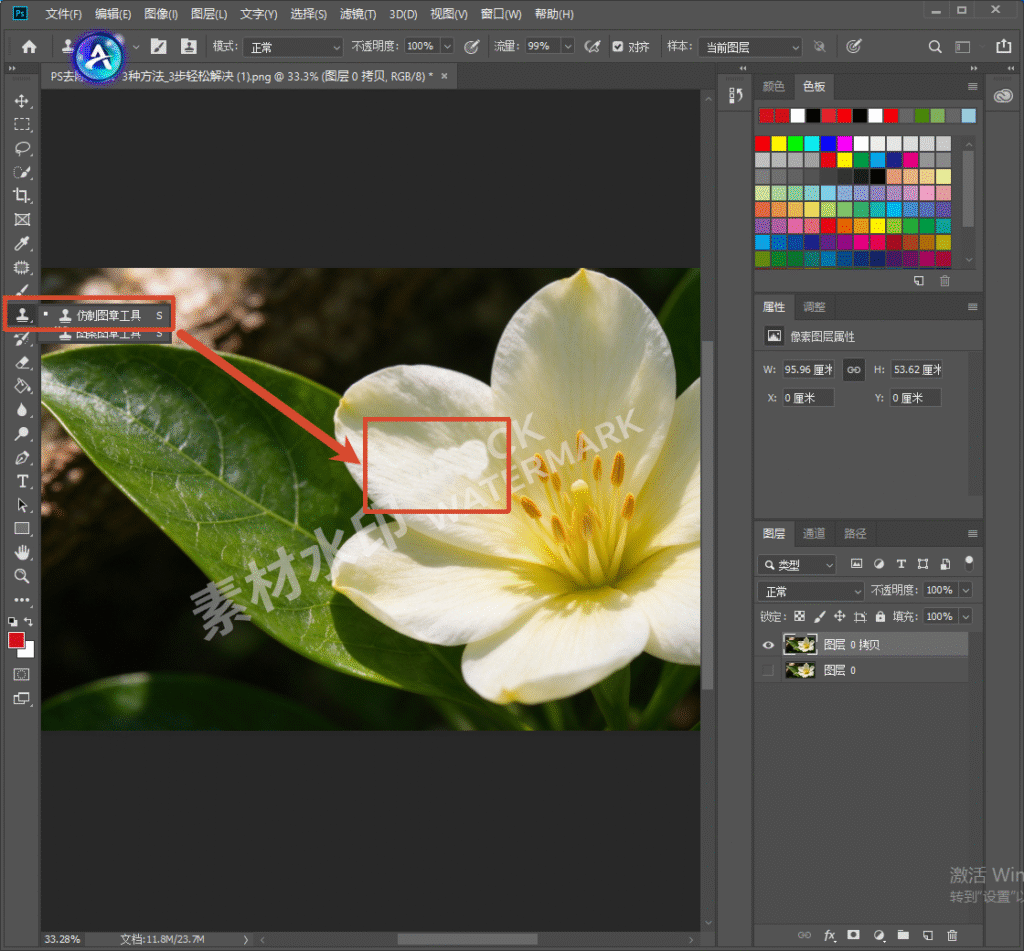Image resolution: width=1024 pixels, height=951 pixels.
Task: Expand the layer 填充 dropdown arrow
Action: [x=965, y=617]
